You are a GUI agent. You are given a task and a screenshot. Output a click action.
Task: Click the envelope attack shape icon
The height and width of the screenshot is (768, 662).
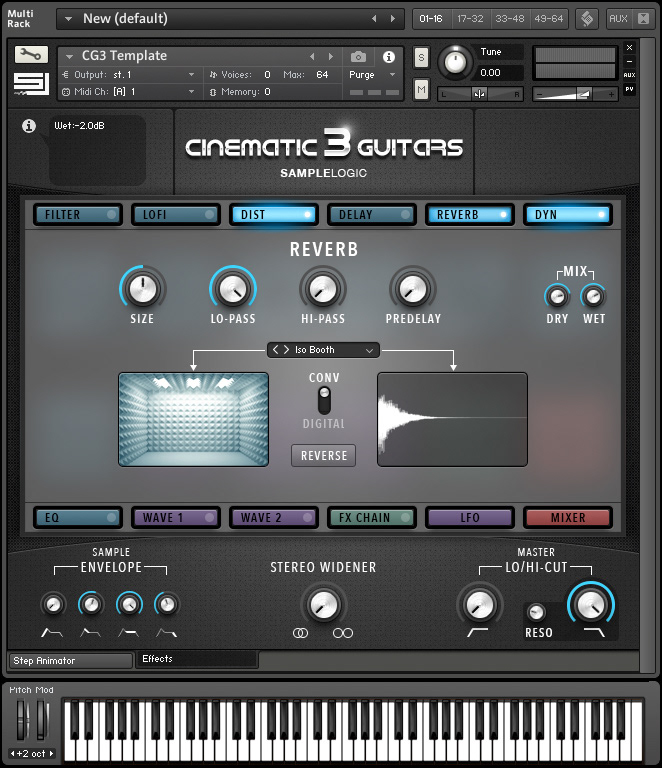(52, 633)
